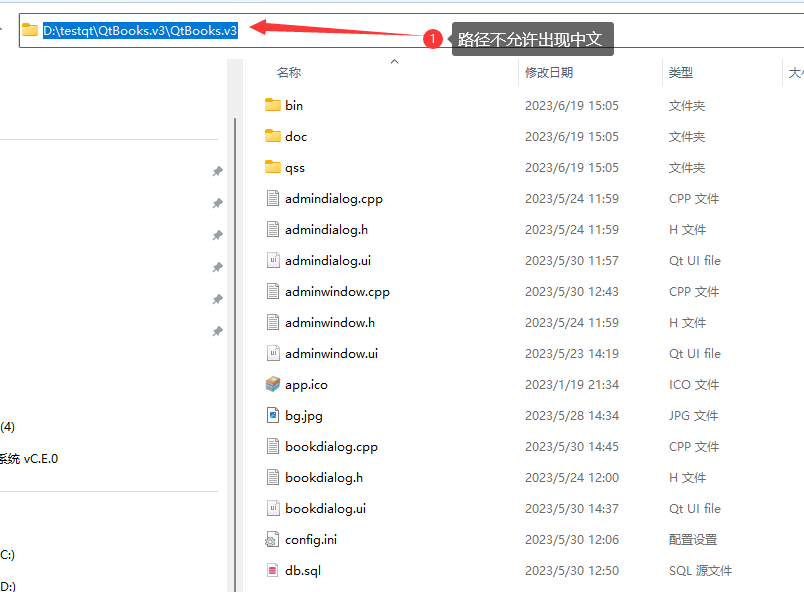The image size is (804, 592).
Task: Click the bookdialog.ui file icon
Action: (273, 508)
